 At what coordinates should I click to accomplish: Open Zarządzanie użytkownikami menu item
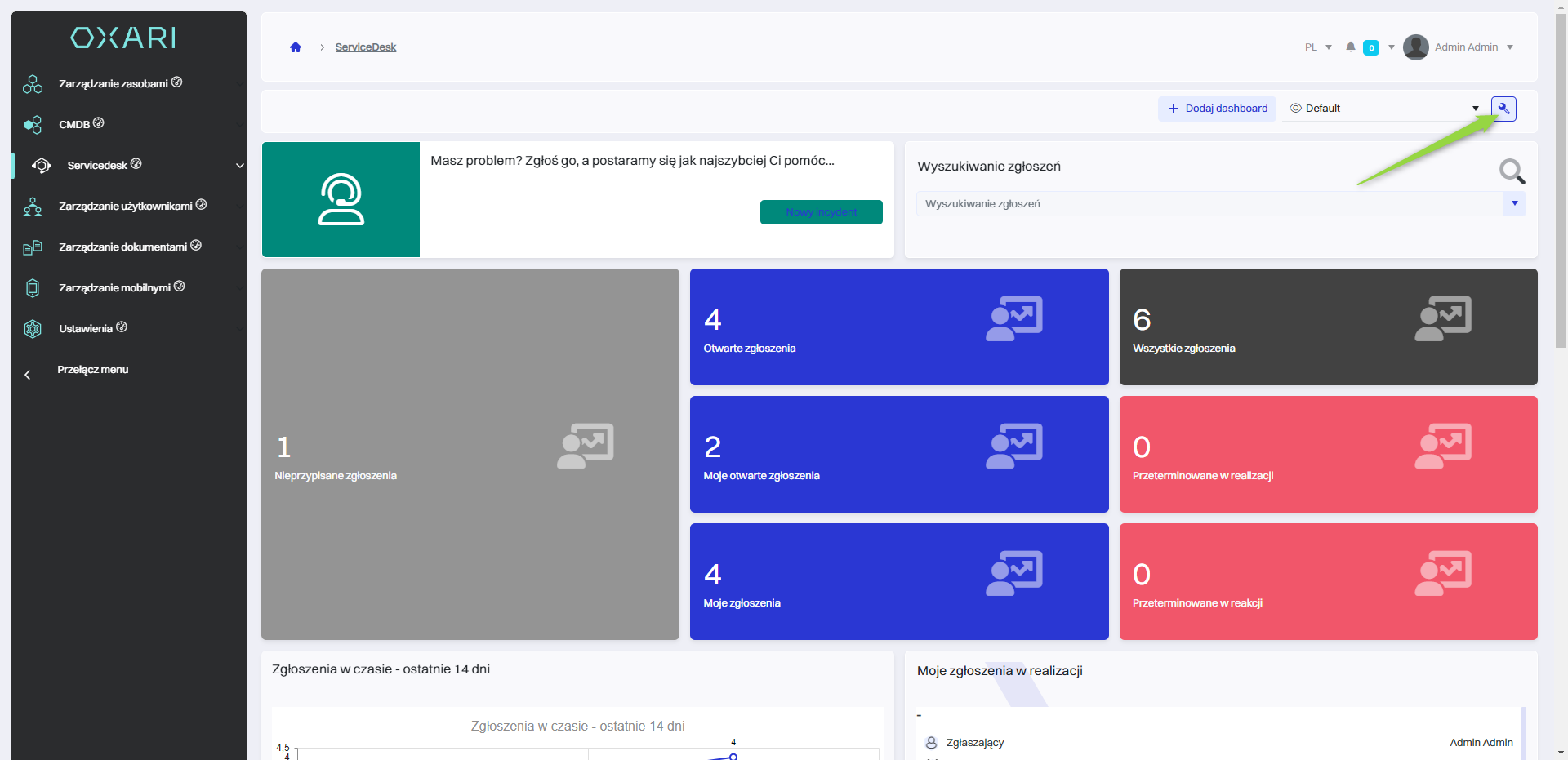click(x=125, y=207)
